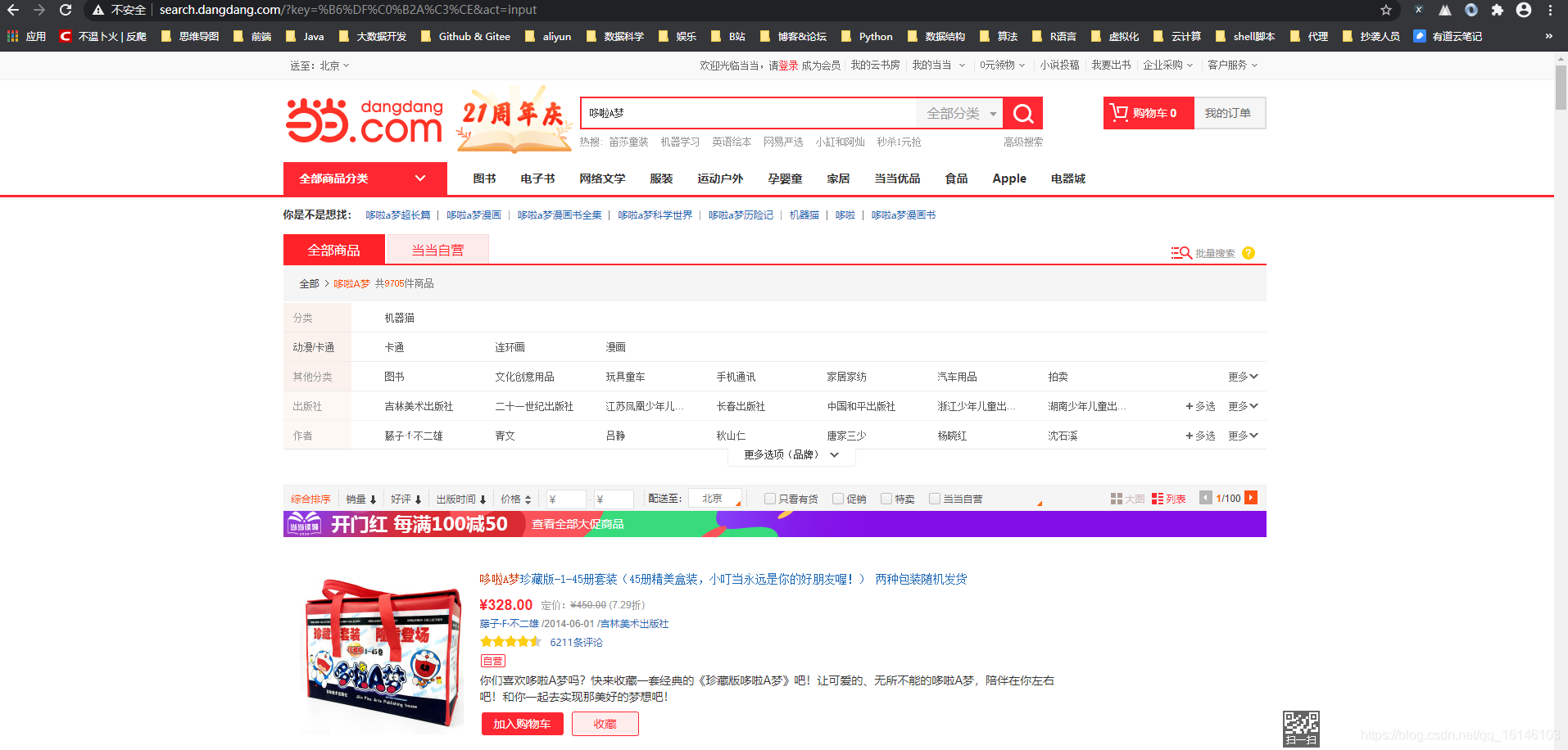Image resolution: width=1568 pixels, height=750 pixels.
Task: Click the 登录 login link
Action: [x=789, y=66]
